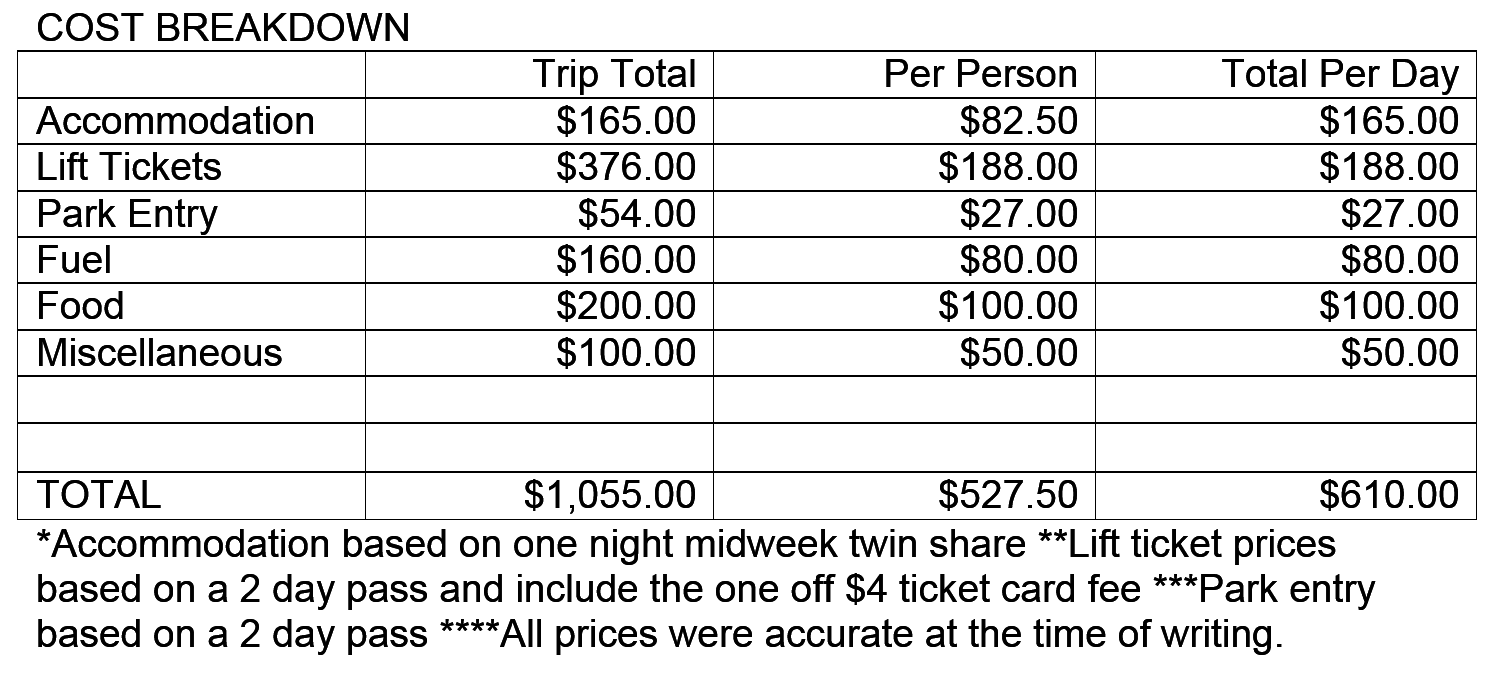Click the $376.00 Lift Tickets trip total
The width and height of the screenshot is (1494, 679).
tap(625, 167)
